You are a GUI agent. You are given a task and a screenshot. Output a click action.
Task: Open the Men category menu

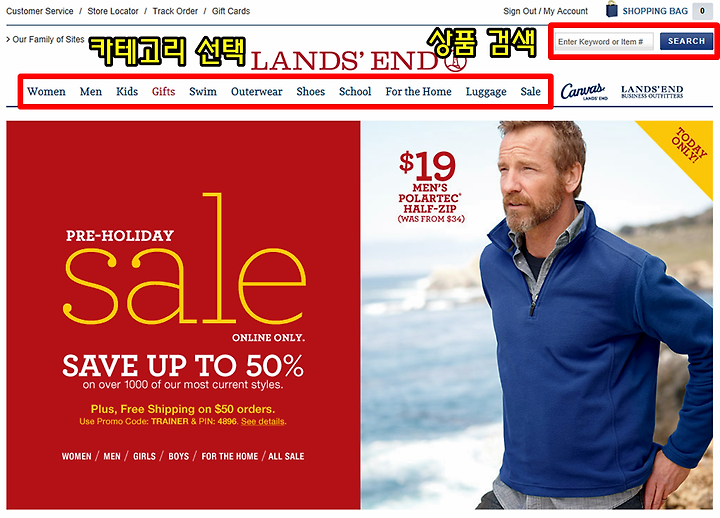[x=91, y=91]
